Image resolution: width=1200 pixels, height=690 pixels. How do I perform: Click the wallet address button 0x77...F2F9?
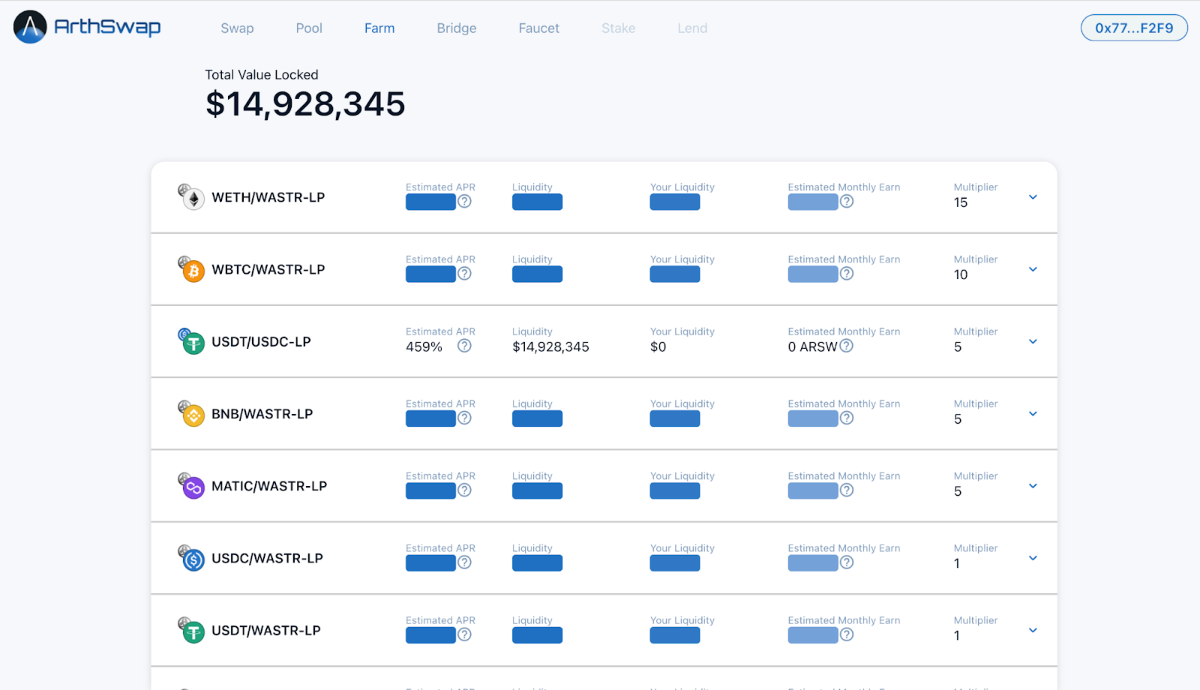click(1134, 28)
